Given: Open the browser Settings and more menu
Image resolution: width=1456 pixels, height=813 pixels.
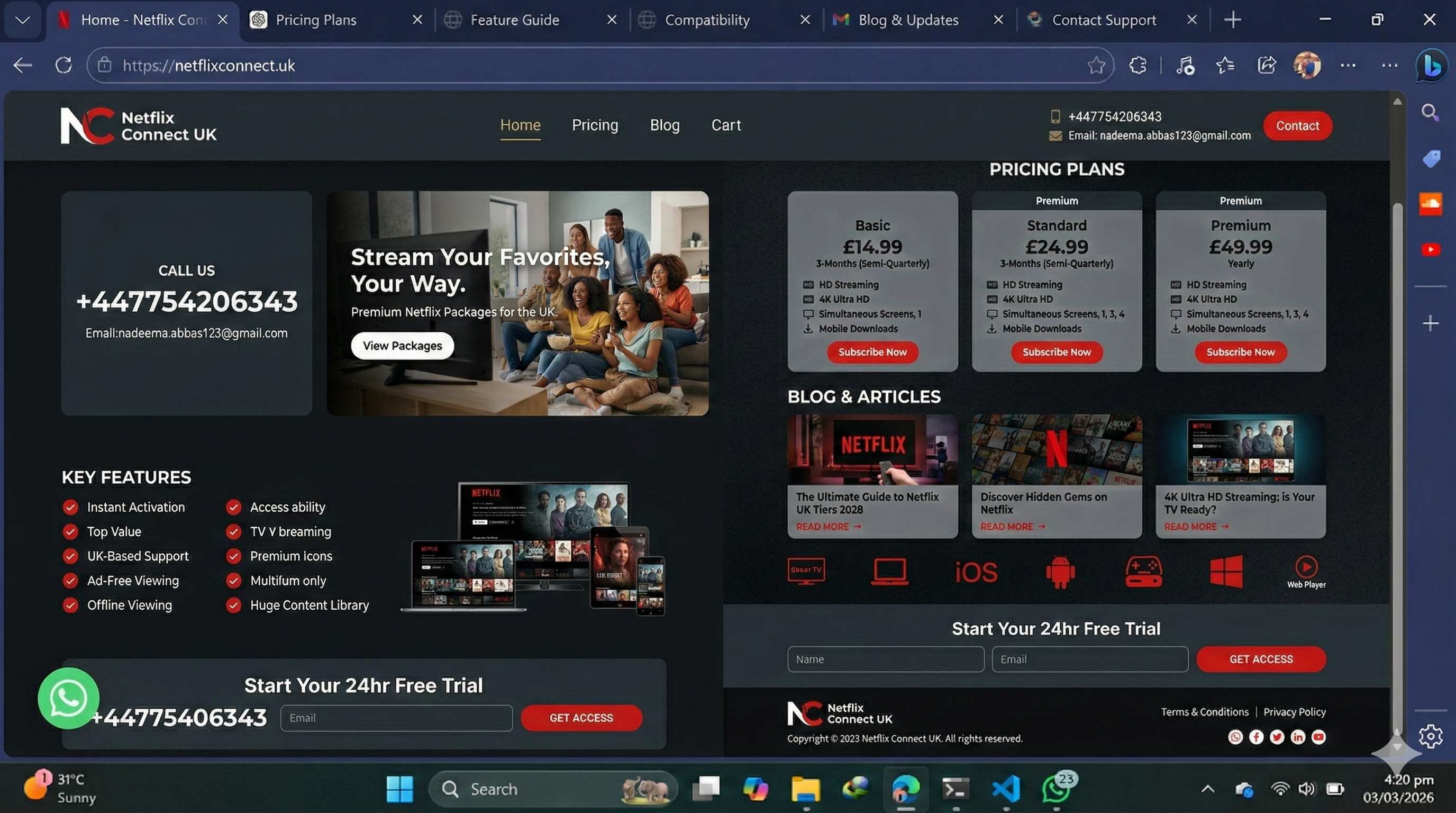Looking at the screenshot, I should pos(1390,65).
